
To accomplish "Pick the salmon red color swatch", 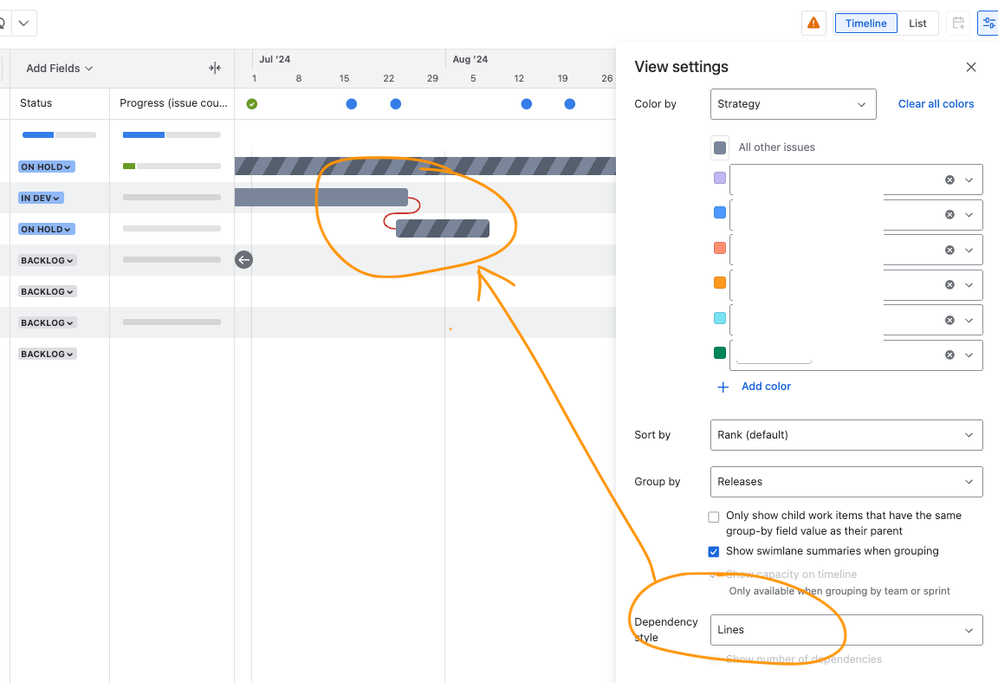I will click(x=720, y=248).
